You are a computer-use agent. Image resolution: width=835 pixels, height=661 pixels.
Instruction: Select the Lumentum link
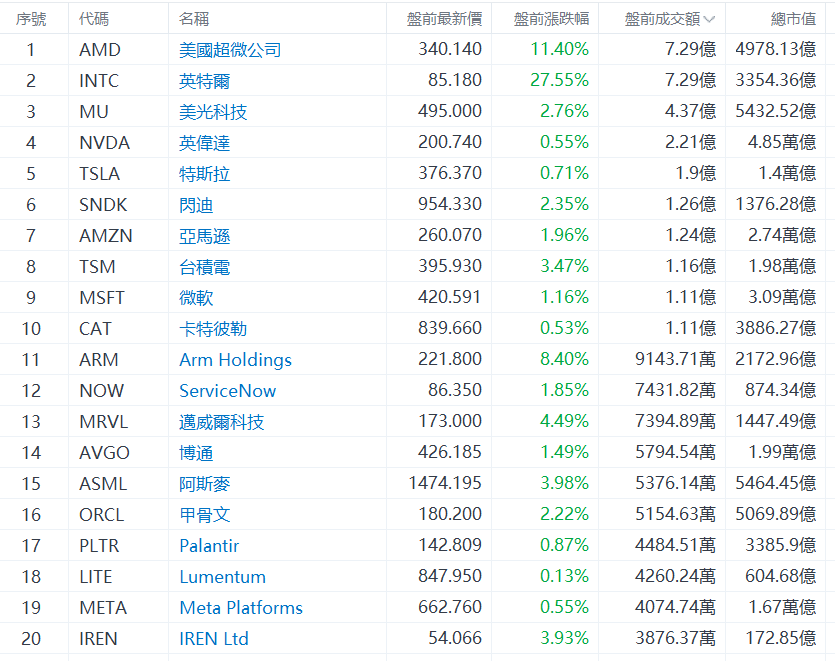(x=222, y=577)
